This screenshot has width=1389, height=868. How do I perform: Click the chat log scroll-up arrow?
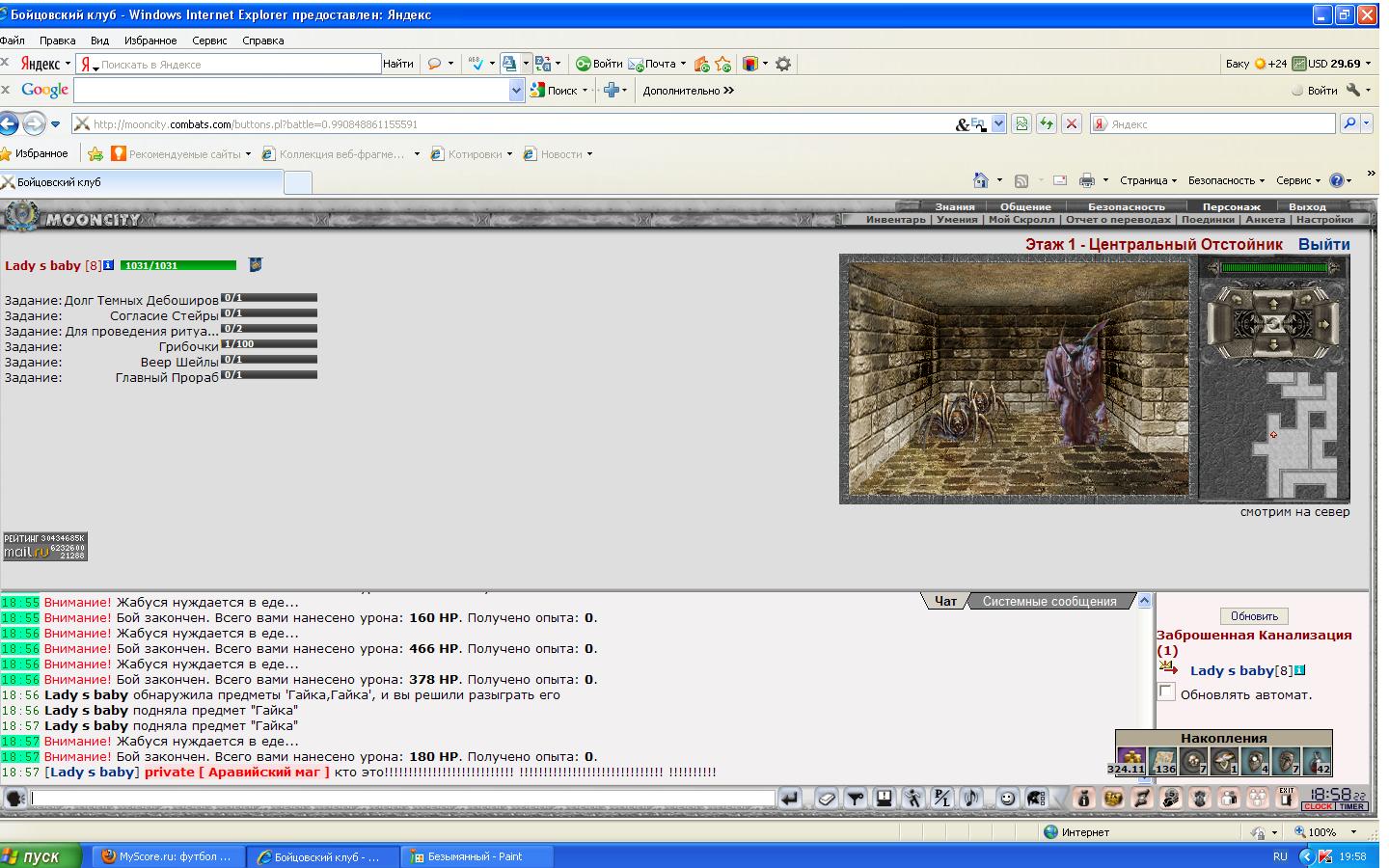click(1145, 601)
